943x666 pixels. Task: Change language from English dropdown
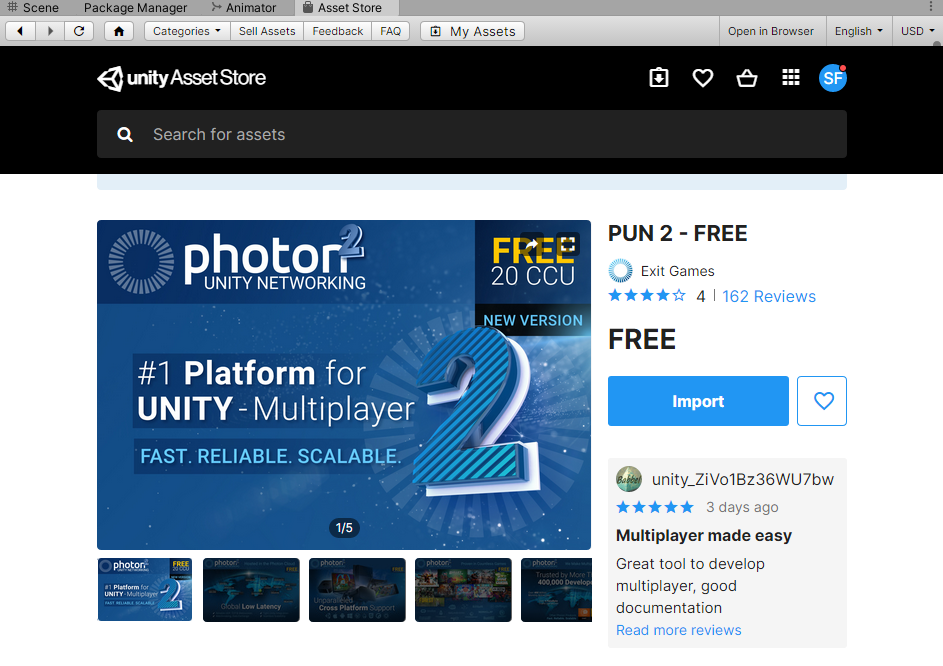[858, 31]
